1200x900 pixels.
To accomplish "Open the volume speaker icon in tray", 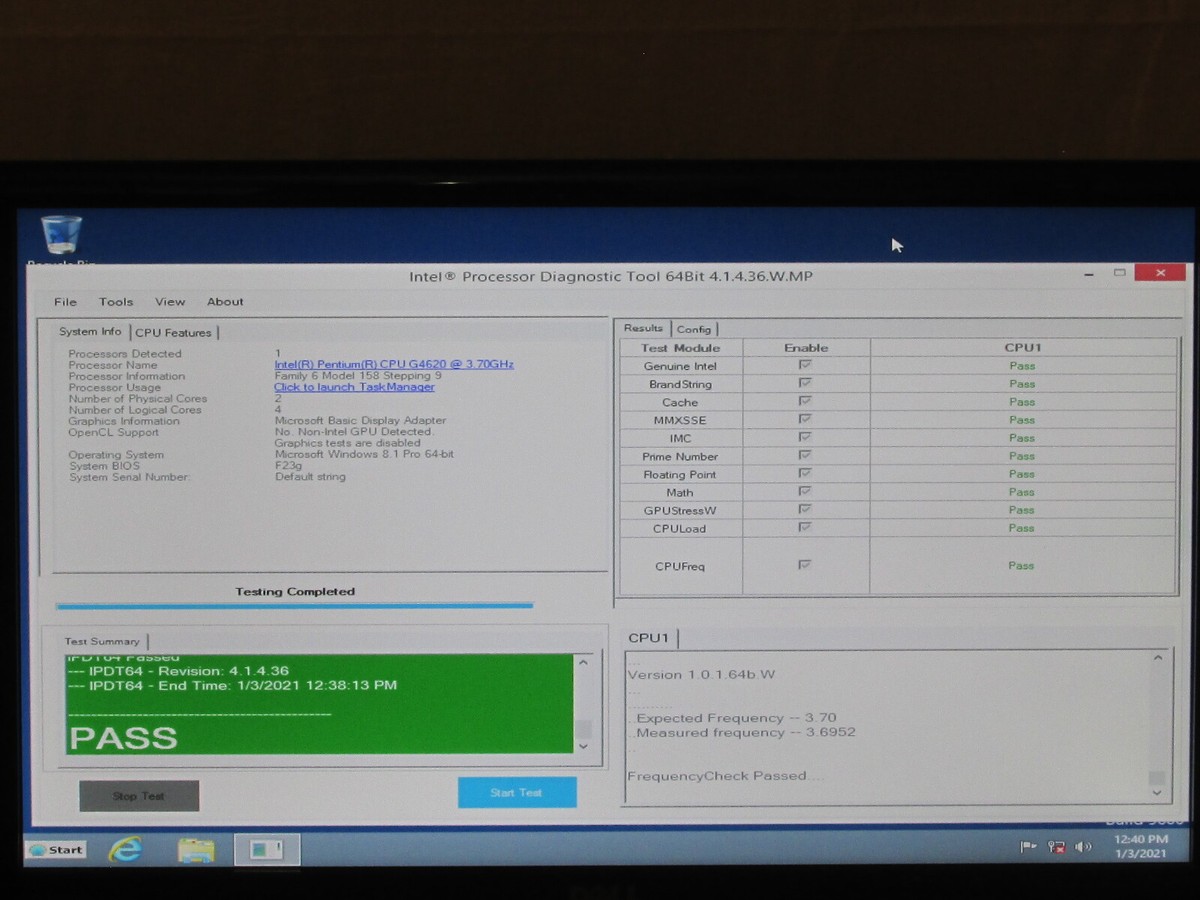I will (x=1083, y=847).
